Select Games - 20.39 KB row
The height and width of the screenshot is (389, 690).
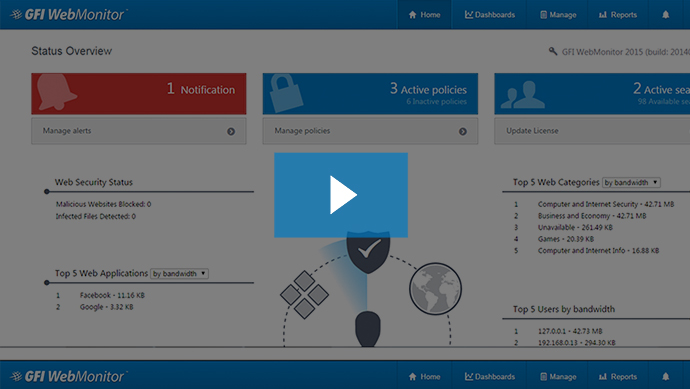coord(566,239)
